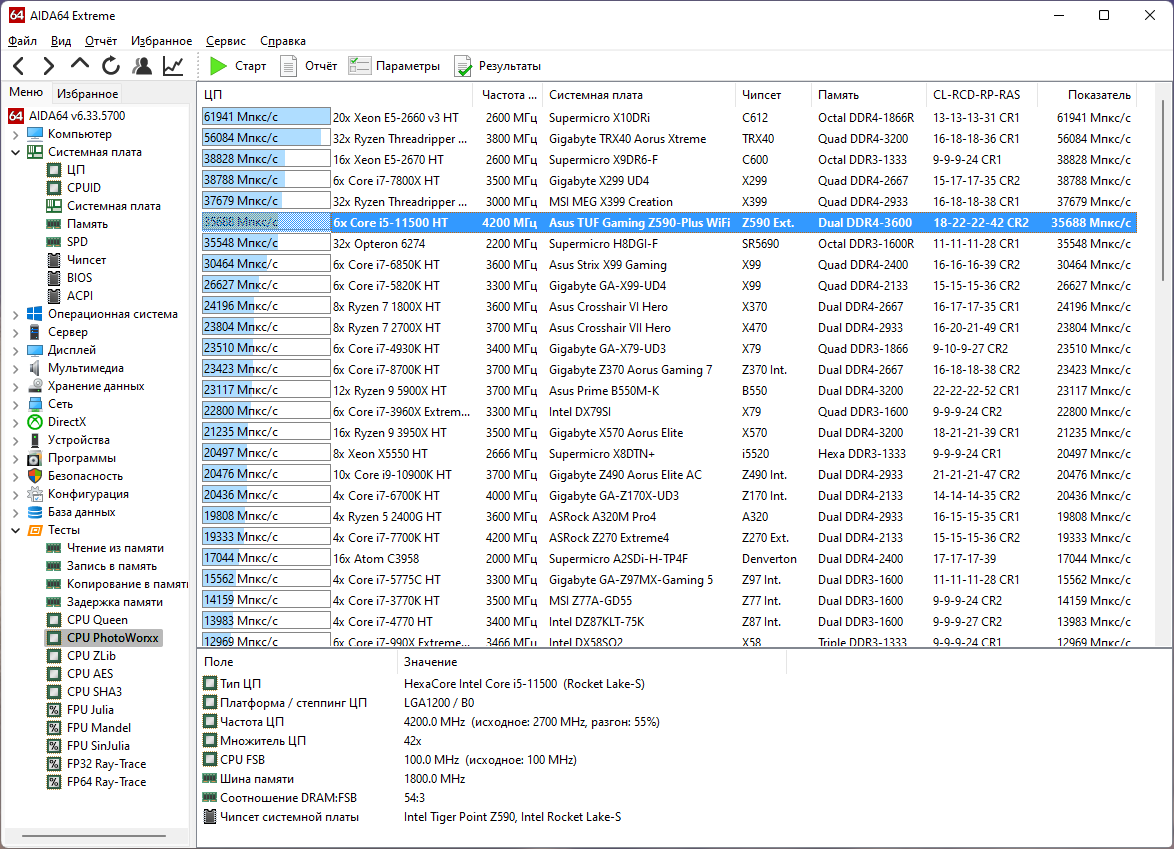Select the SPD tree item
Screen dimensions: 1174x849
point(77,242)
